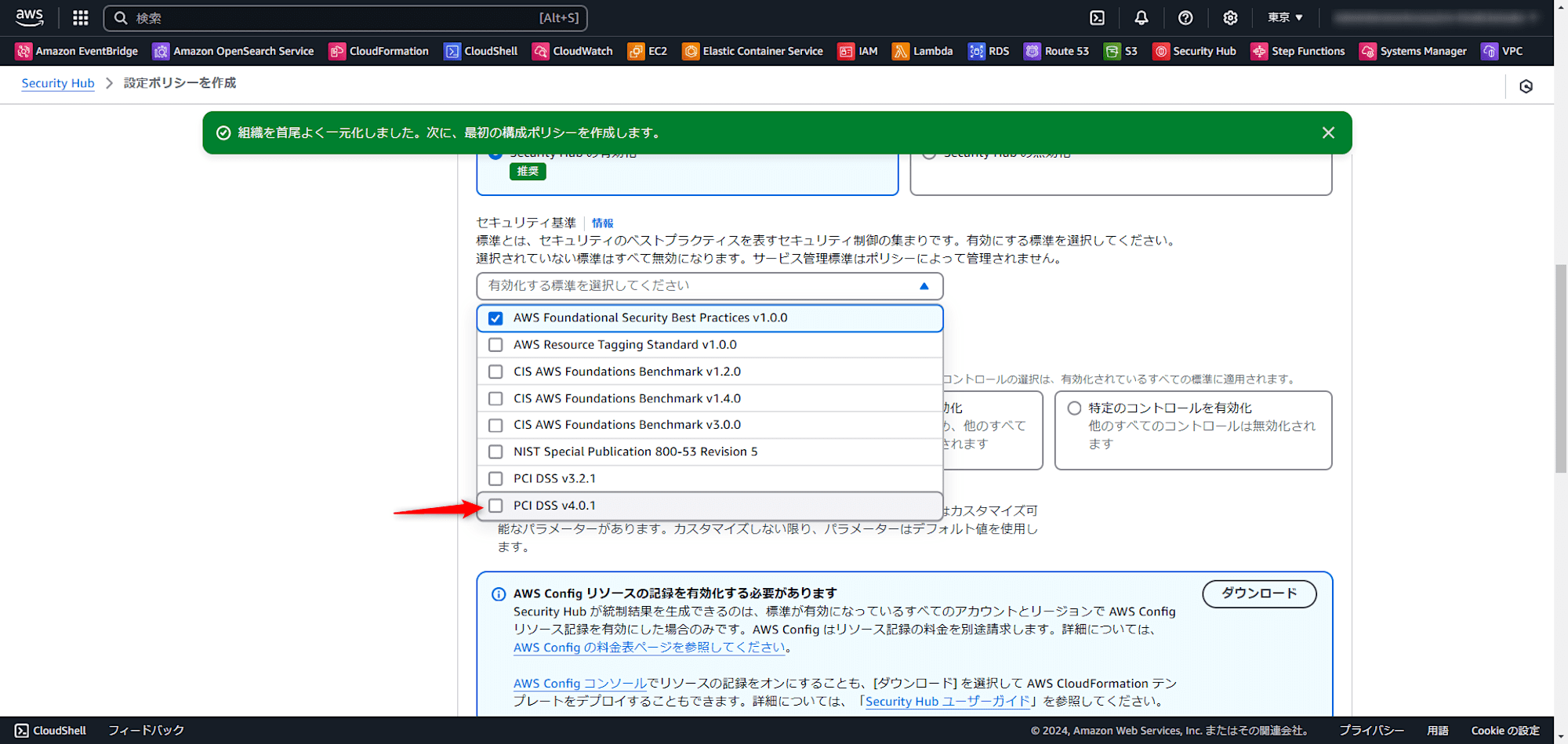This screenshot has width=1568, height=744.
Task: Click the CloudWatch shortcut icon
Action: (x=541, y=51)
